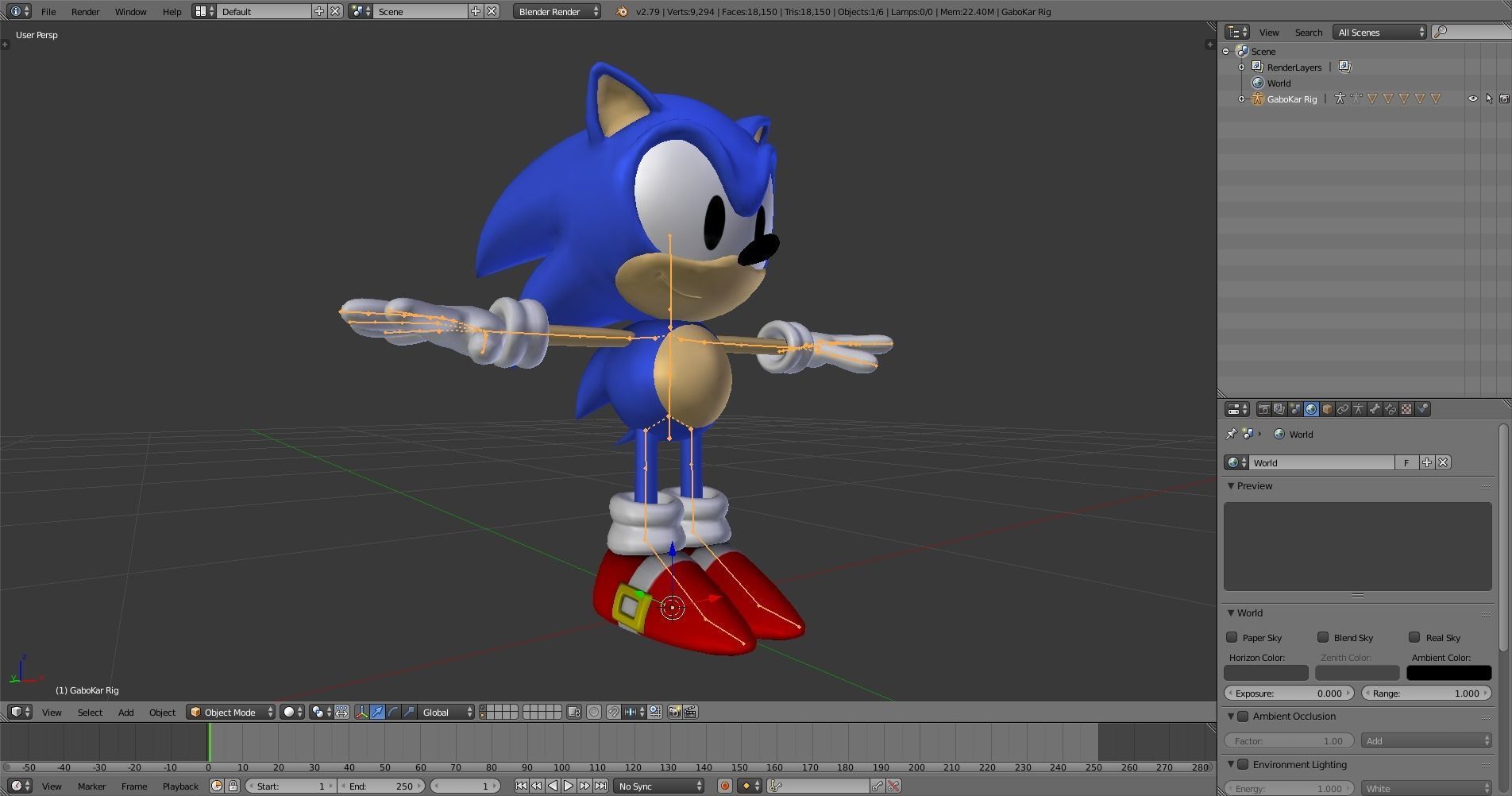Open the World properties tab (globe icon)
Image resolution: width=1512 pixels, height=796 pixels.
1311,409
